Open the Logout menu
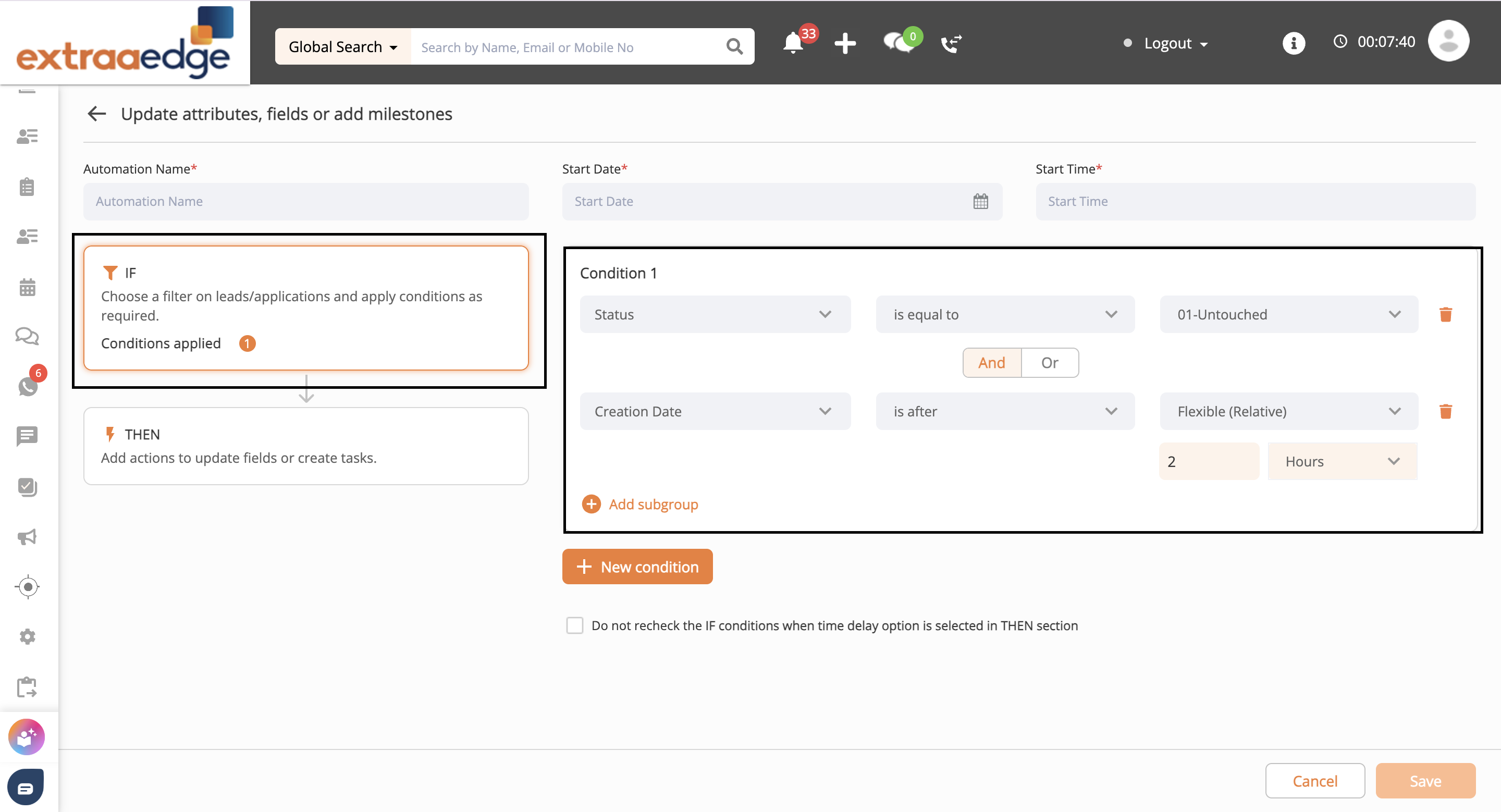 1175,44
